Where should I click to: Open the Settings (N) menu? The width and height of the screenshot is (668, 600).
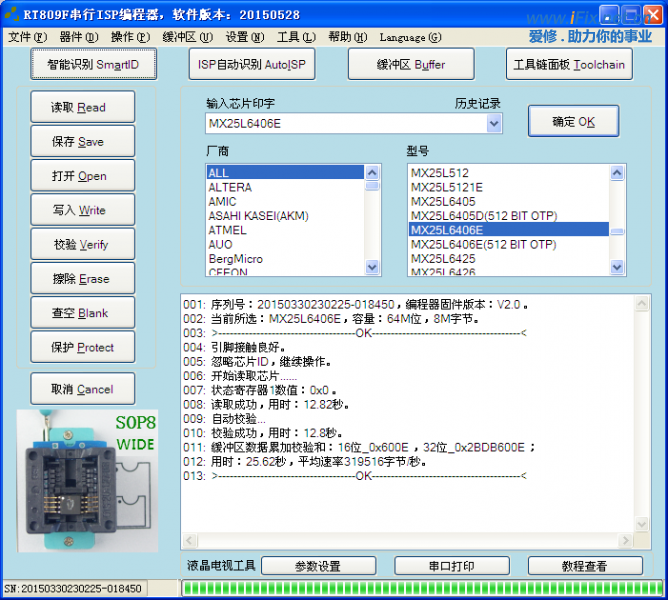245,38
